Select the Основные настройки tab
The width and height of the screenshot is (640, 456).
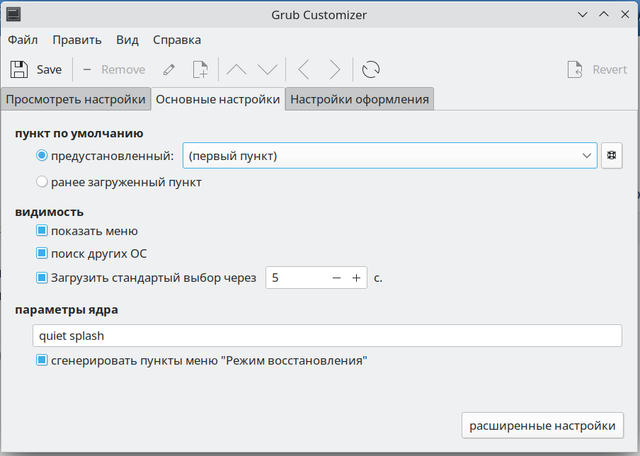tap(218, 99)
